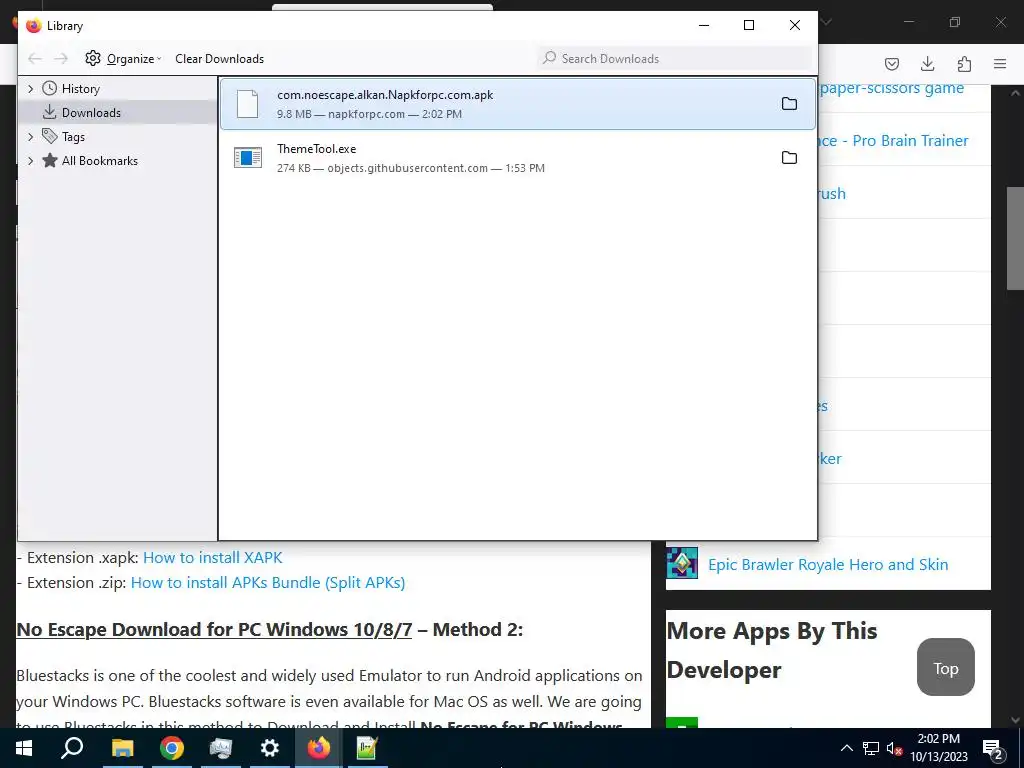Select com.noescape.alkan.Napkforpc.com.apk file name
Image resolution: width=1024 pixels, height=768 pixels.
click(385, 95)
